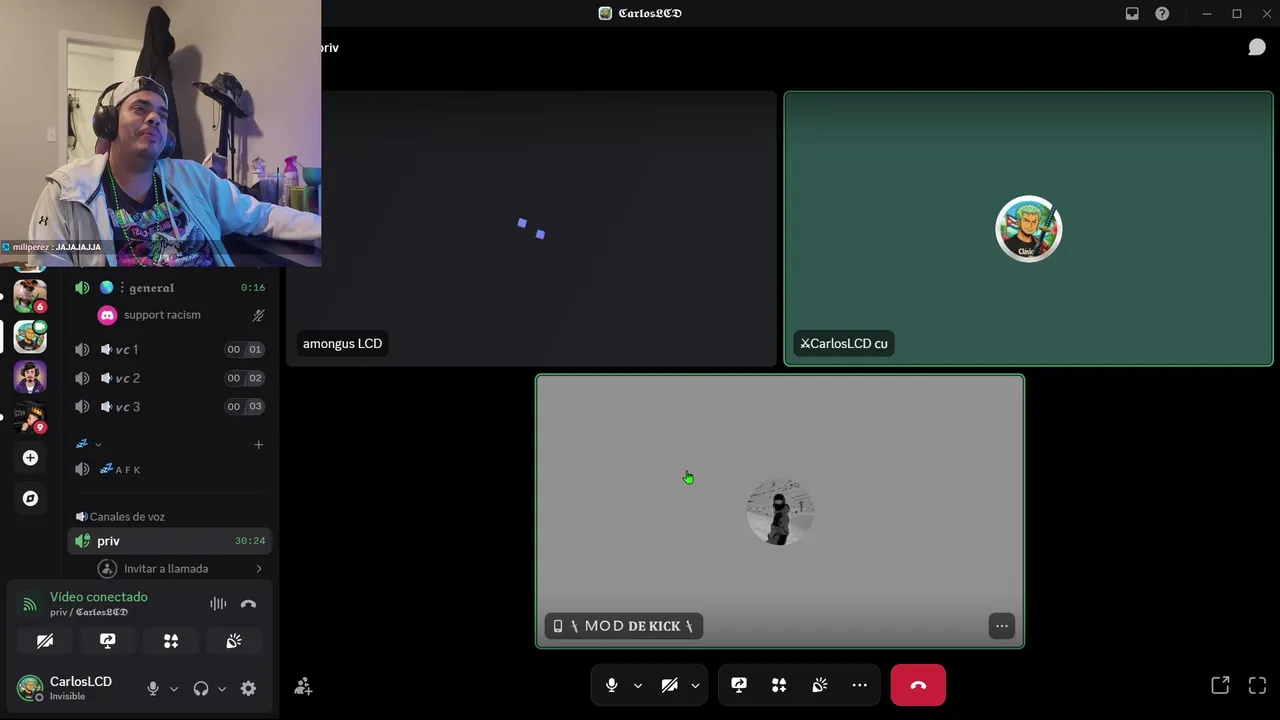Screen dimensions: 1280x720
Task: Open microphone dropdown in call toolbar
Action: 637,685
